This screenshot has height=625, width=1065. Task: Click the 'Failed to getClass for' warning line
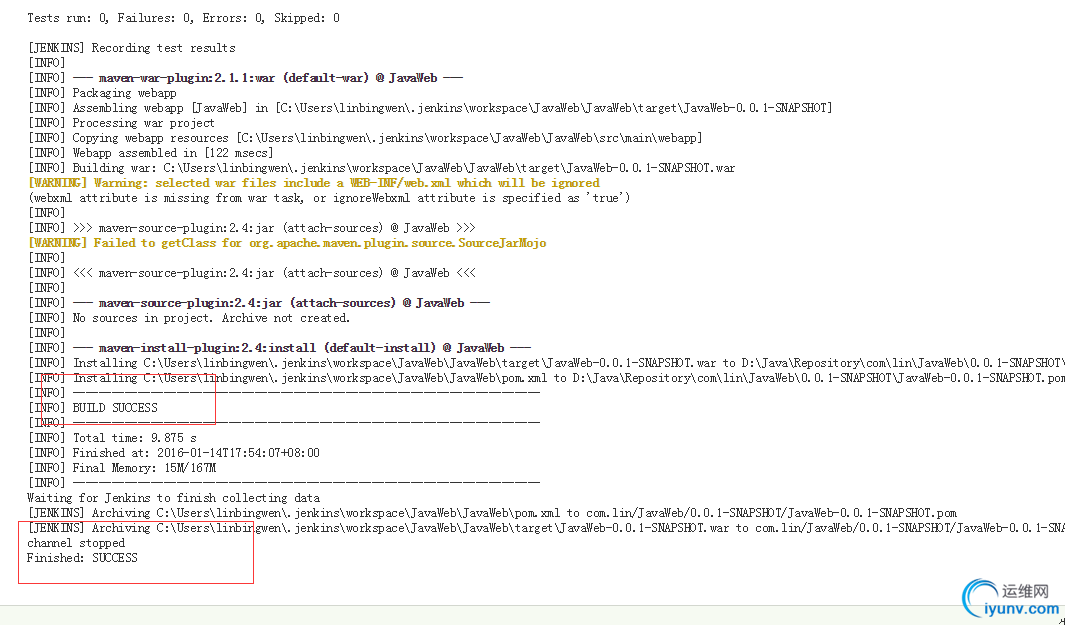287,243
